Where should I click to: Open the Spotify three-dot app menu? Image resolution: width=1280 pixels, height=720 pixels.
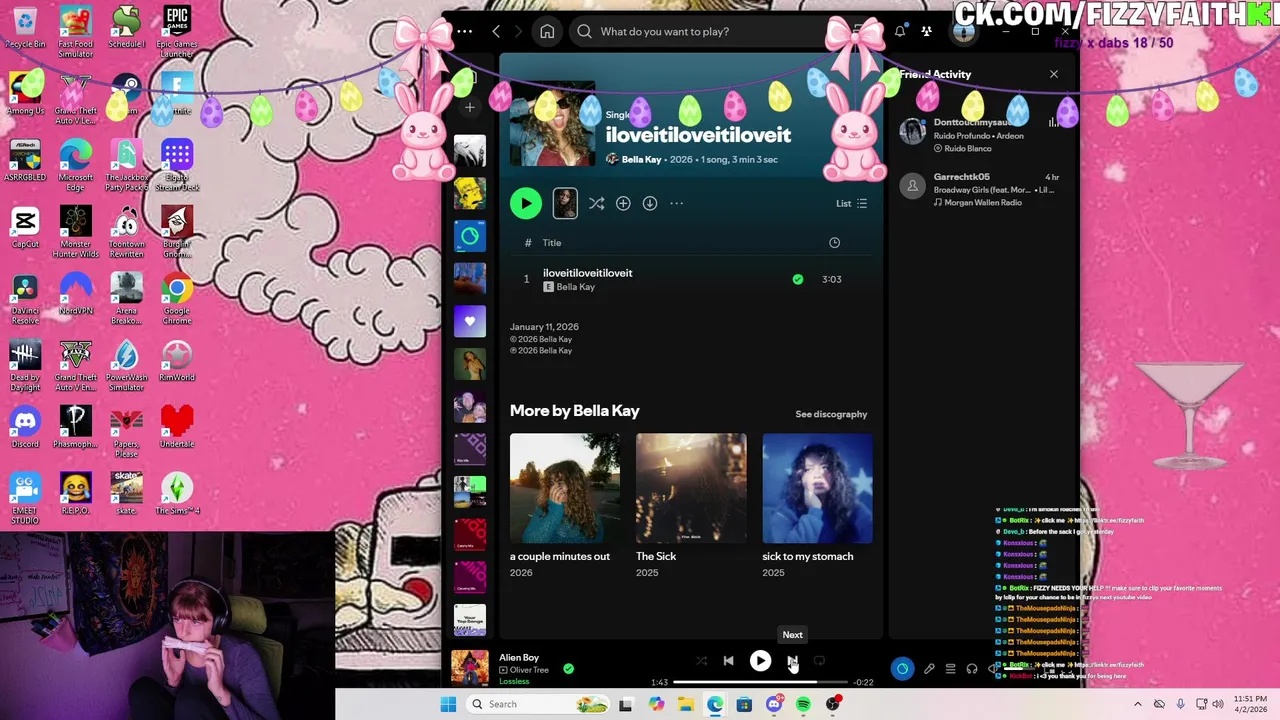465,31
